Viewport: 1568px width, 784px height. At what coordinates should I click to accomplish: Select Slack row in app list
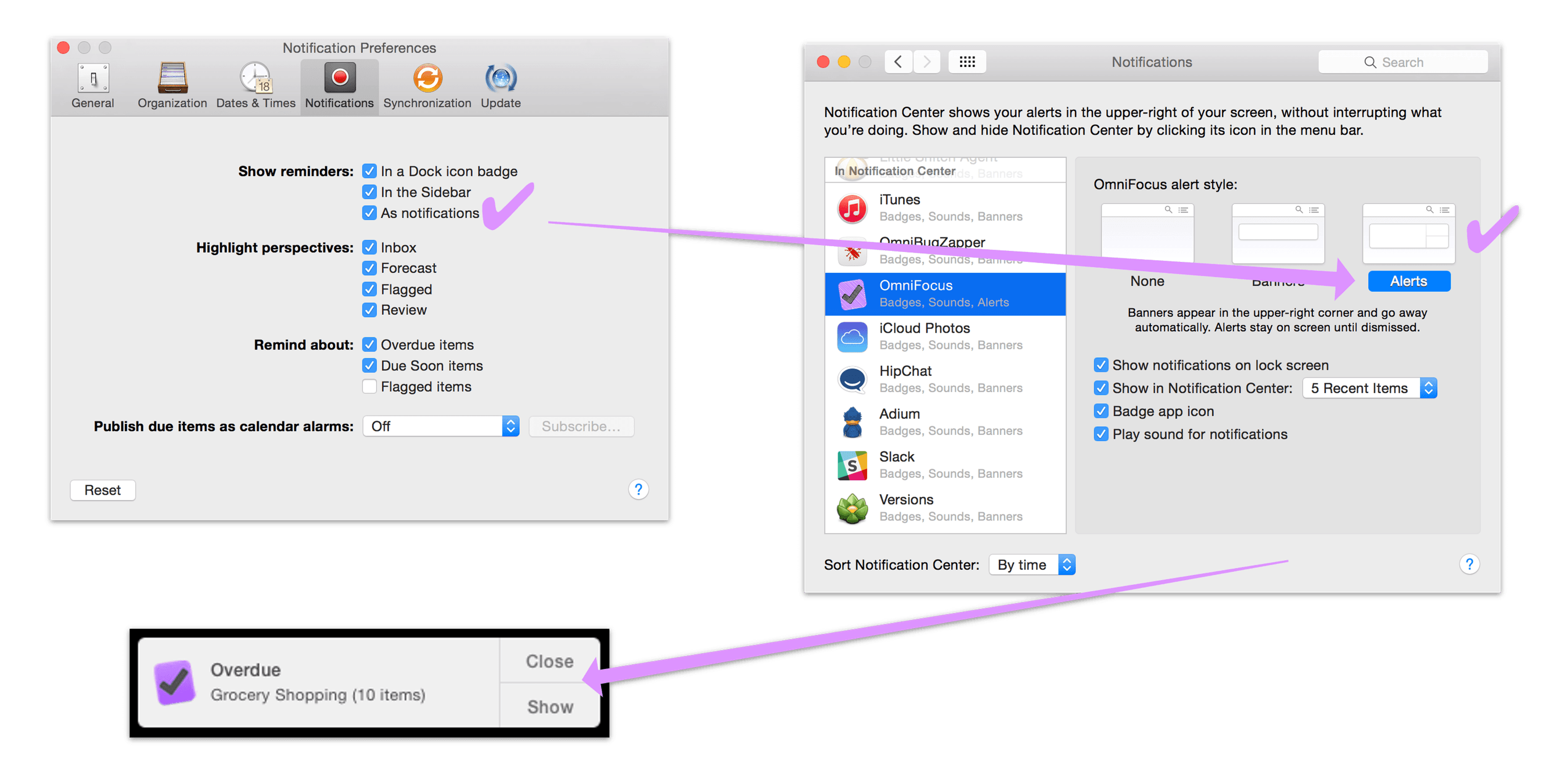[x=945, y=465]
